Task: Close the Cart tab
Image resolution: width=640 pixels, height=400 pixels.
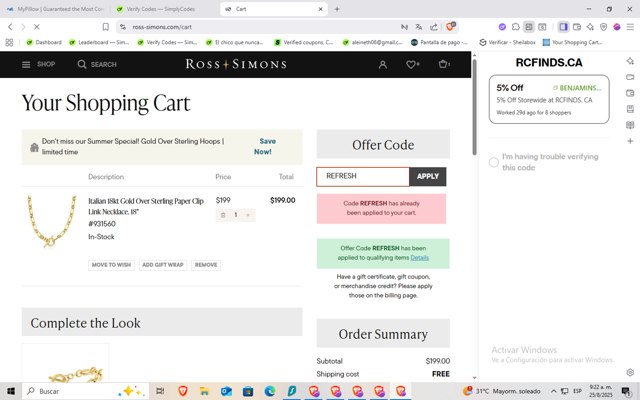Action: pyautogui.click(x=320, y=9)
